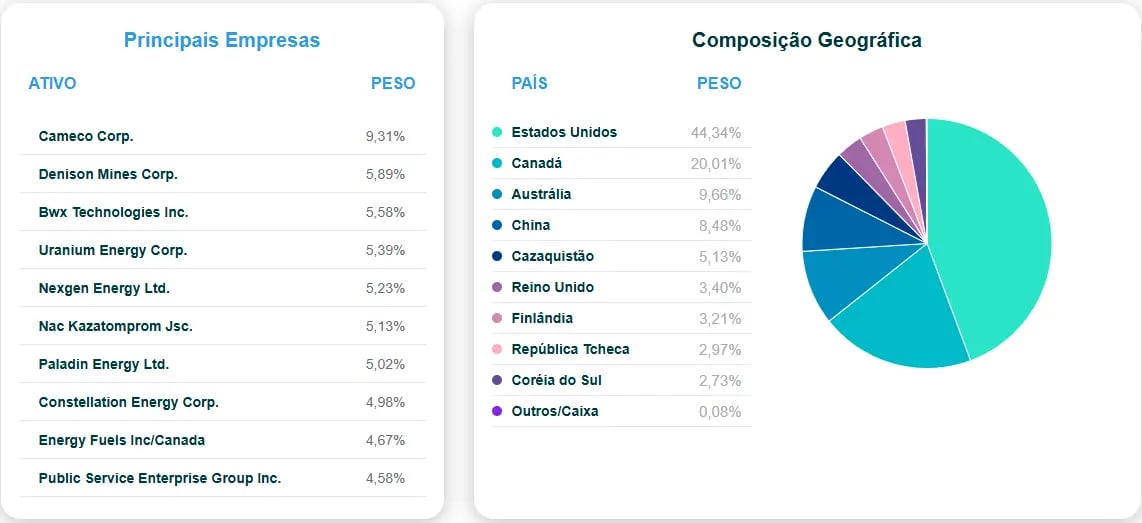Select Denison Mines Corp. entry
This screenshot has height=523, width=1142.
click(x=108, y=174)
